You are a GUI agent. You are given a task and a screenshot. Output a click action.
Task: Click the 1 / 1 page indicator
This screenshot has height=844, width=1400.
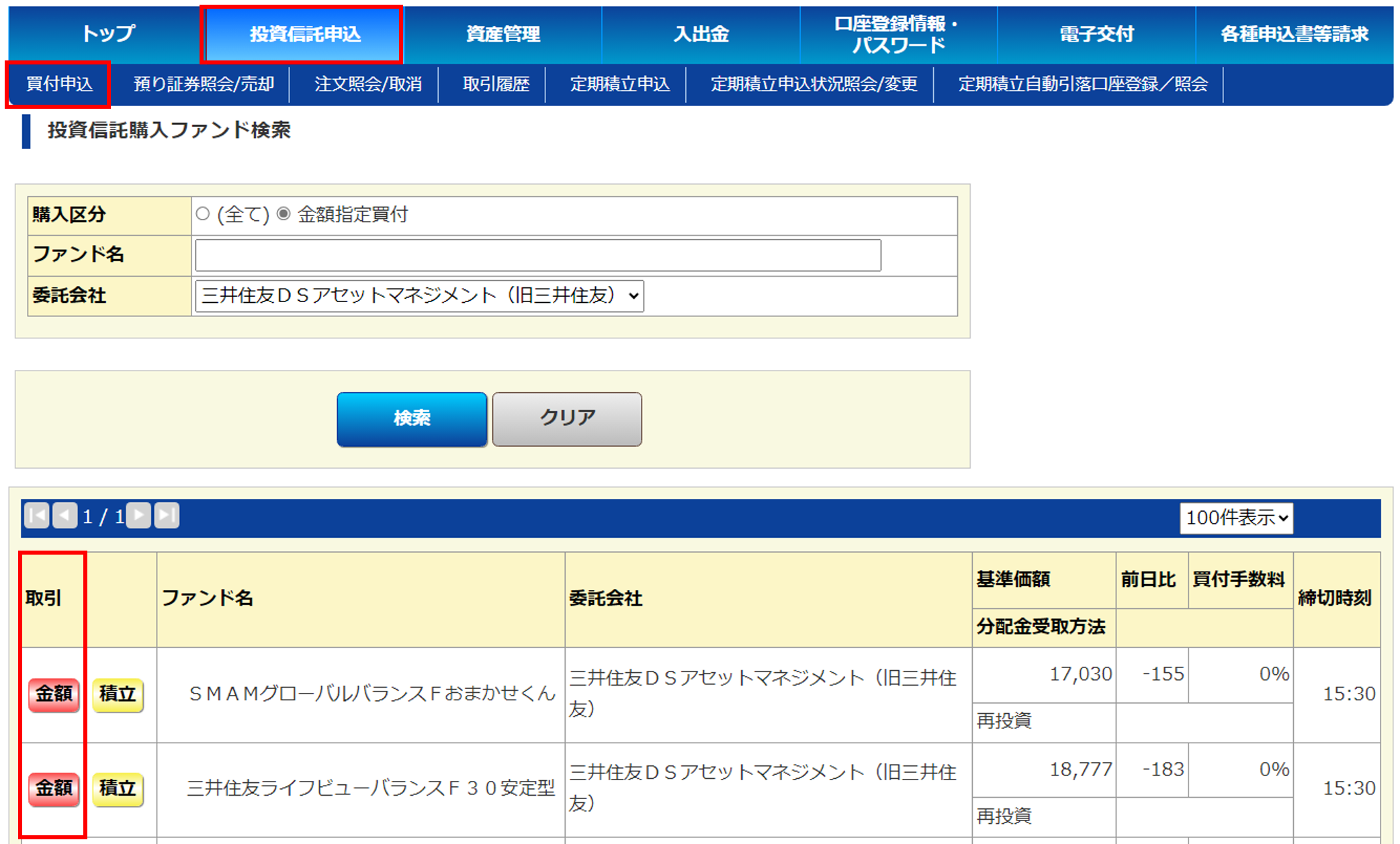(103, 516)
